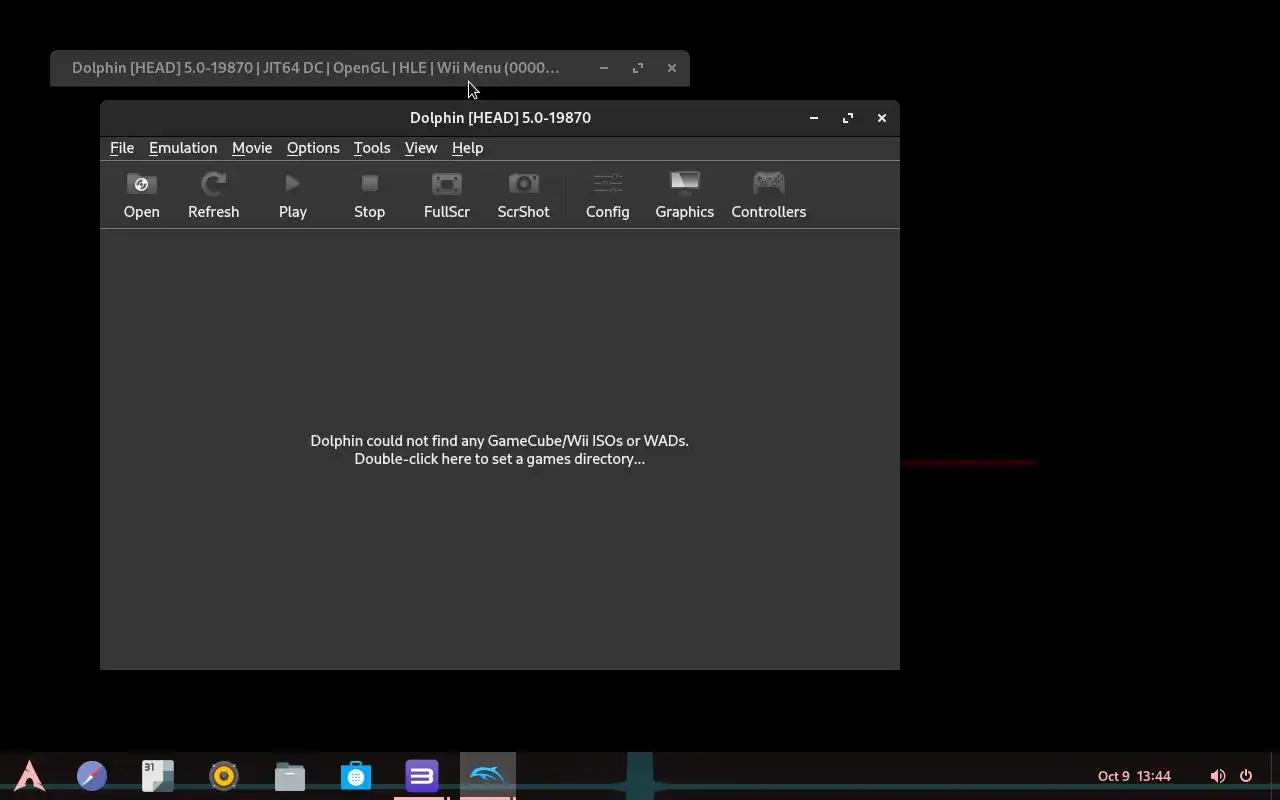The width and height of the screenshot is (1280, 800).
Task: Click the Open toolbar icon
Action: [141, 195]
